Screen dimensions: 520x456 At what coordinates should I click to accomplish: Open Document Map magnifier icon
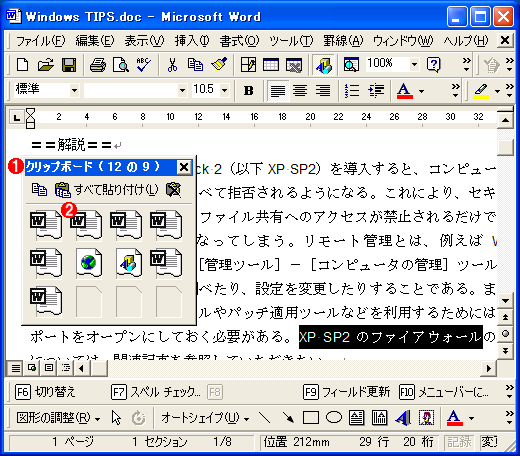[351, 65]
